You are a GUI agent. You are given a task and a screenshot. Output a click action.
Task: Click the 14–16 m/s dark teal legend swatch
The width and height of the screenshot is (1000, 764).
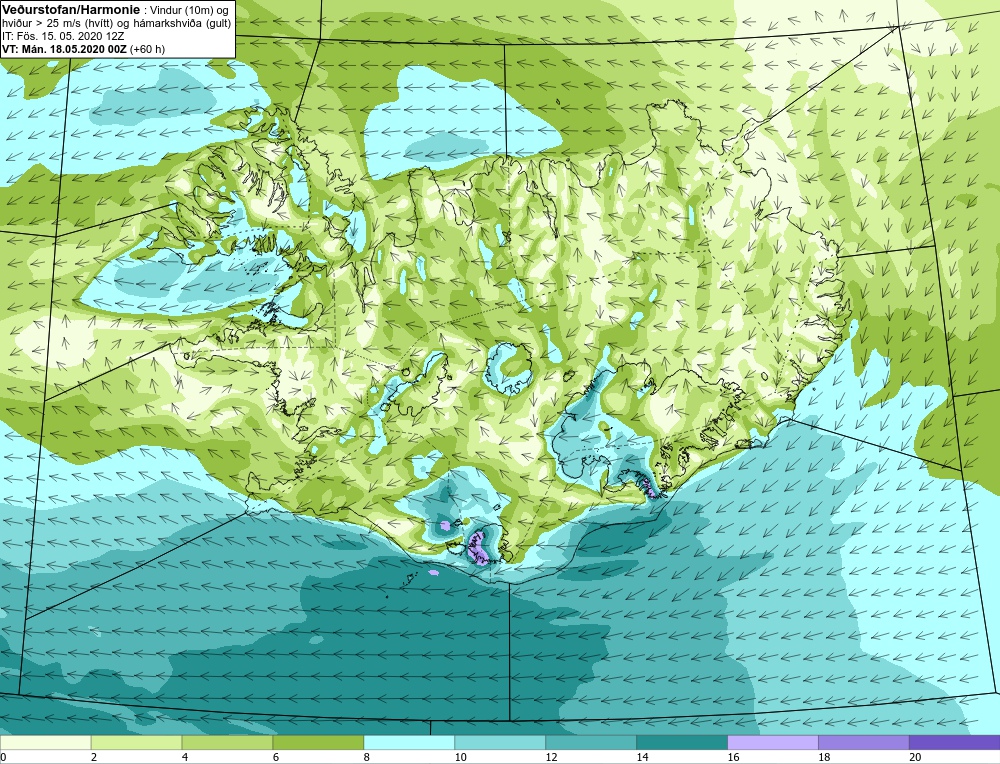click(682, 742)
